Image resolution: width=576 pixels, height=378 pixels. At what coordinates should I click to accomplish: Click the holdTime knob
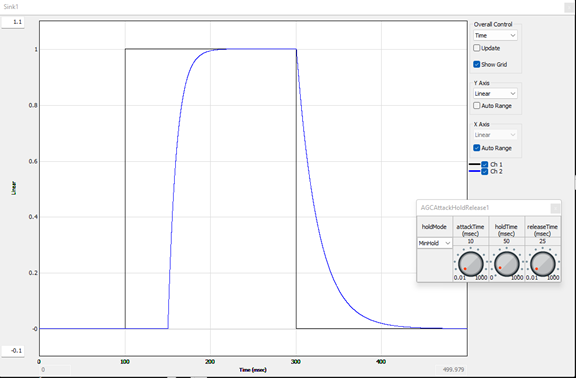point(507,263)
